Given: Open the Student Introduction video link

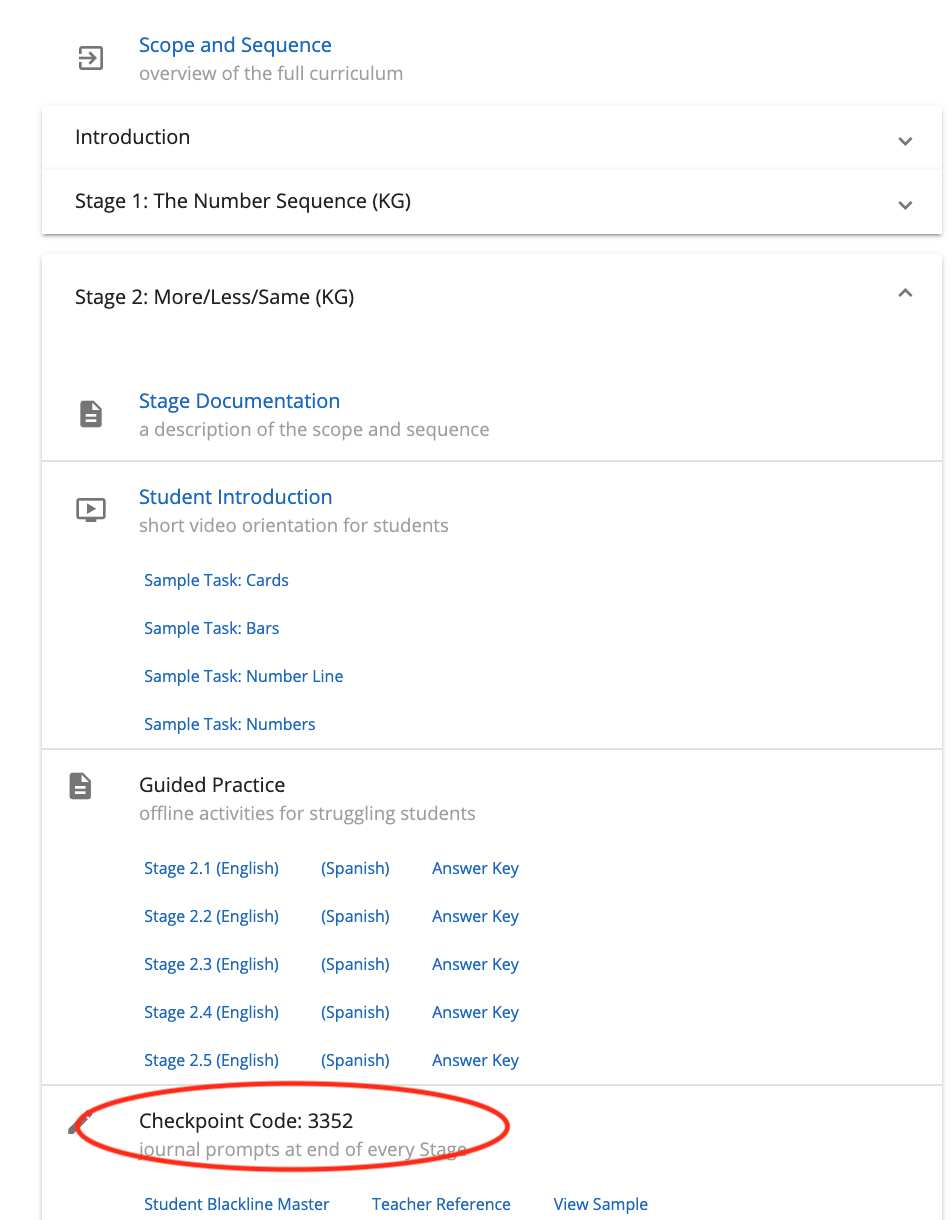Looking at the screenshot, I should coord(235,497).
